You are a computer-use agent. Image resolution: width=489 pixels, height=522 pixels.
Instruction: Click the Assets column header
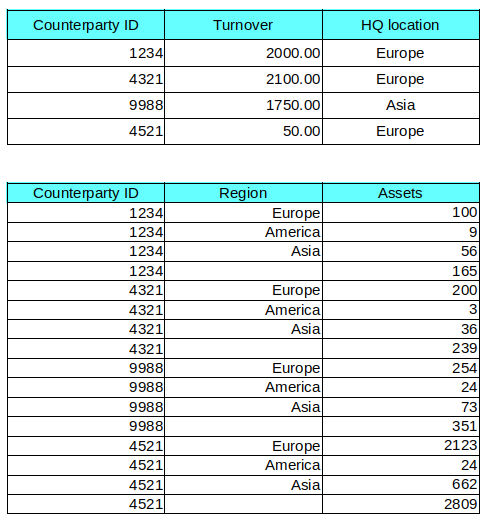pyautogui.click(x=401, y=193)
